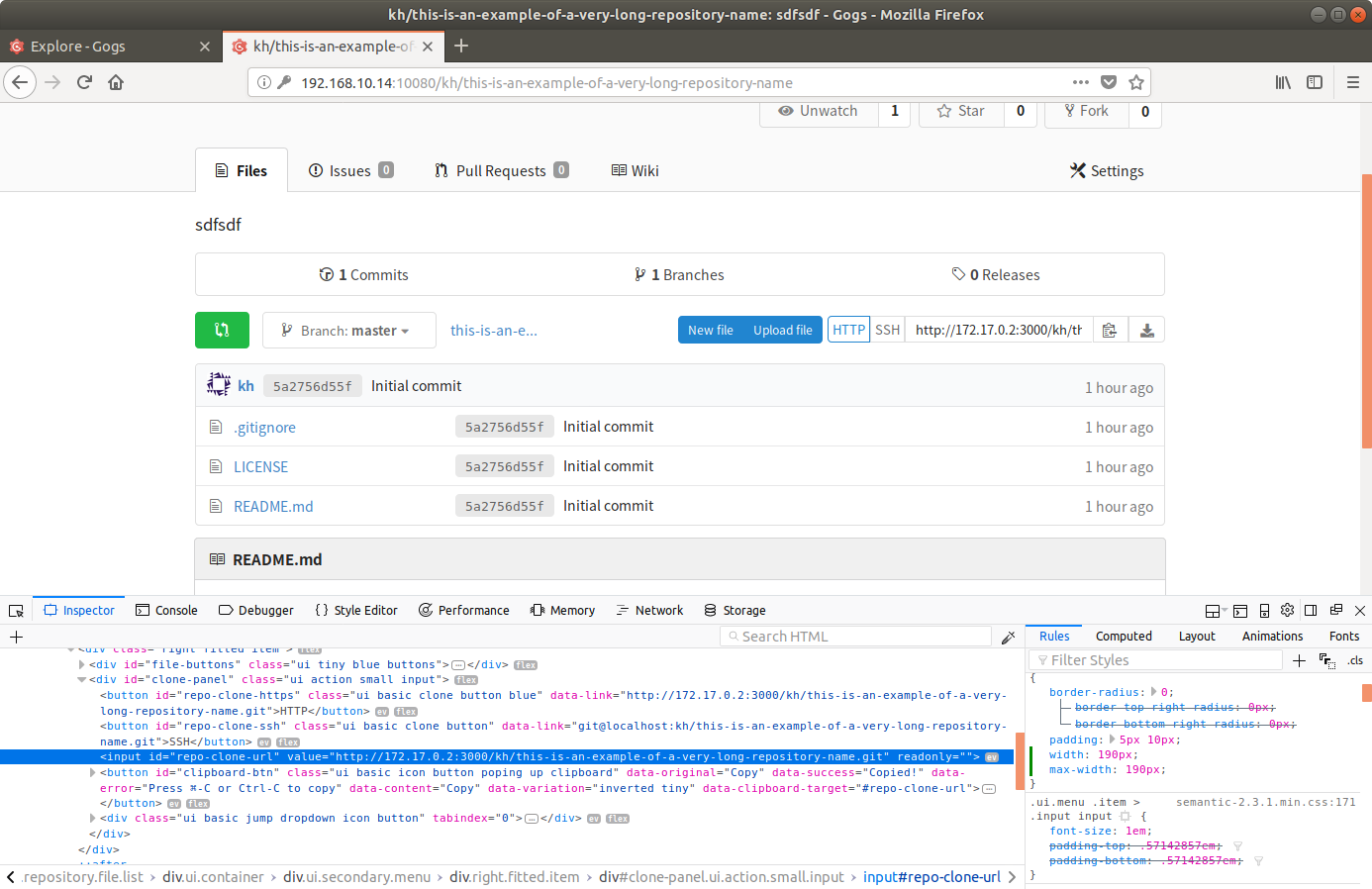Switch clone URL to SSH

click(888, 330)
